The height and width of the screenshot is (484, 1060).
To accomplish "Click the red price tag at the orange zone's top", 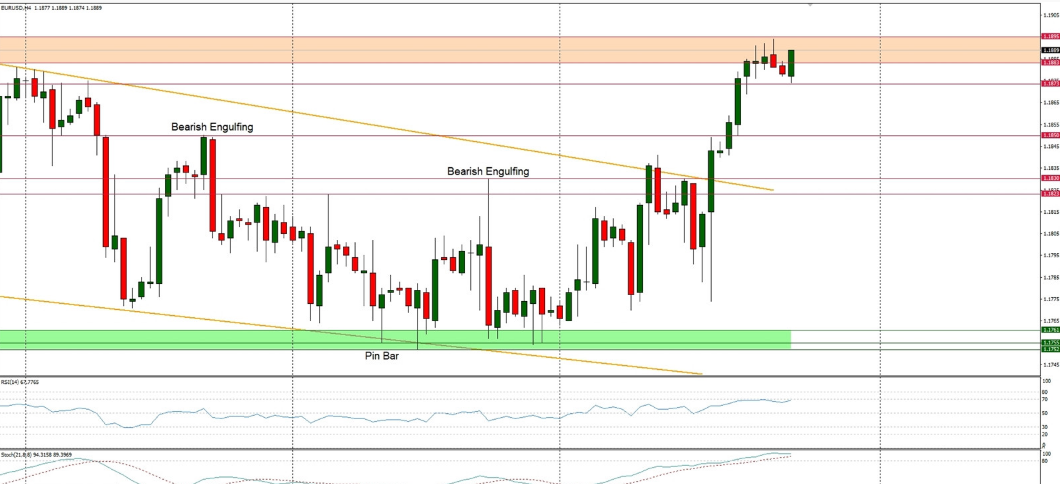I will click(1050, 37).
